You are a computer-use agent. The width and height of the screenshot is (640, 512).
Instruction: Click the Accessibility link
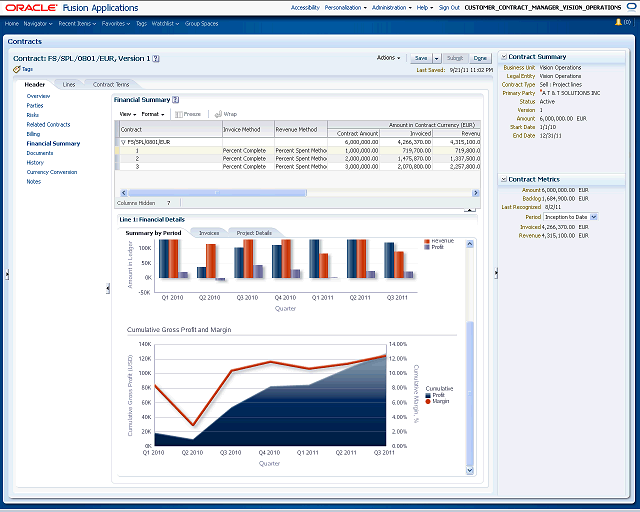pyautogui.click(x=305, y=8)
